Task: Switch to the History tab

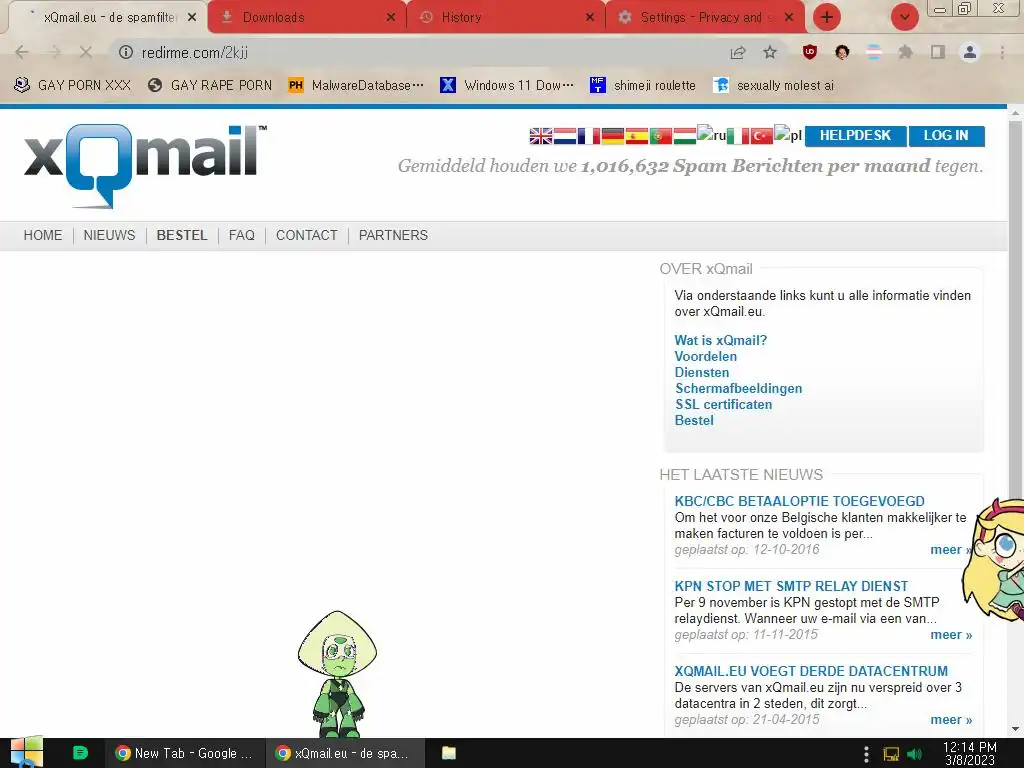Action: click(x=505, y=17)
